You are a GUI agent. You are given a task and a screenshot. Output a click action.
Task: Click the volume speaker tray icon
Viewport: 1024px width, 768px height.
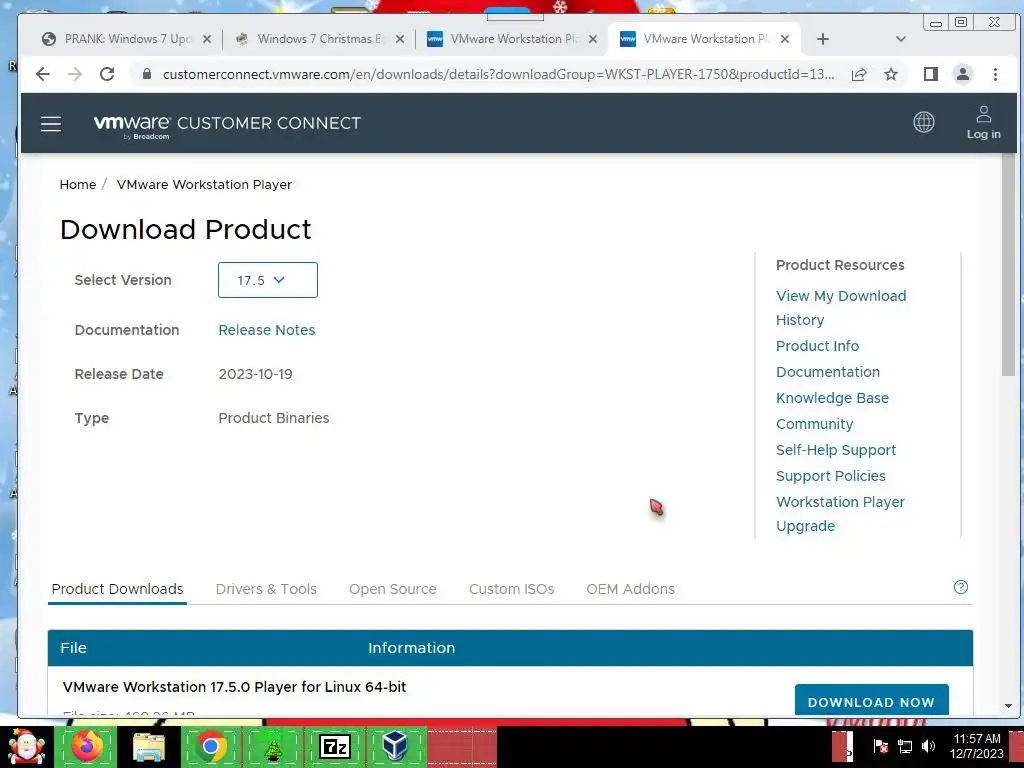[928, 746]
